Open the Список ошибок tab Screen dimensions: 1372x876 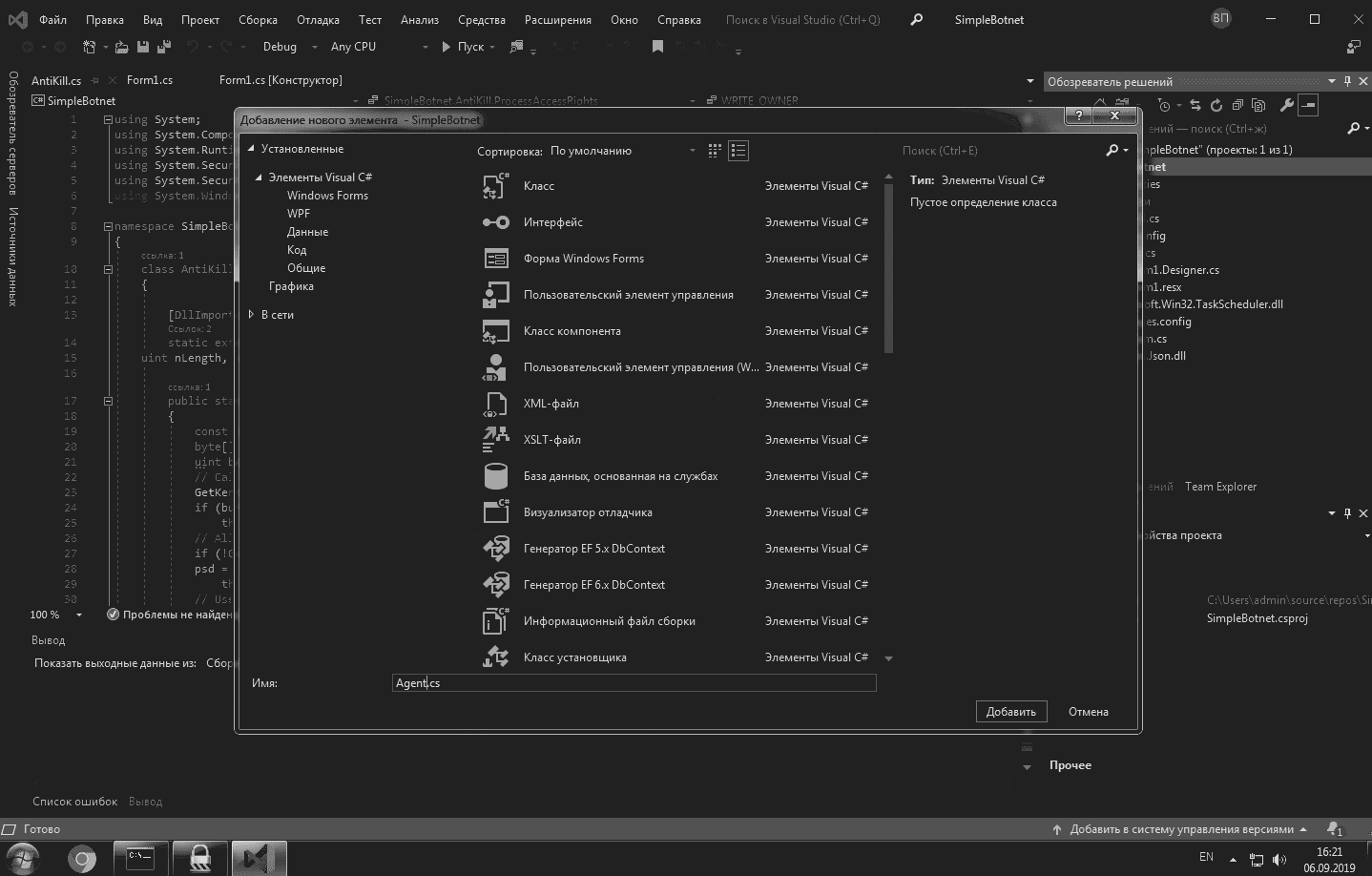(75, 802)
